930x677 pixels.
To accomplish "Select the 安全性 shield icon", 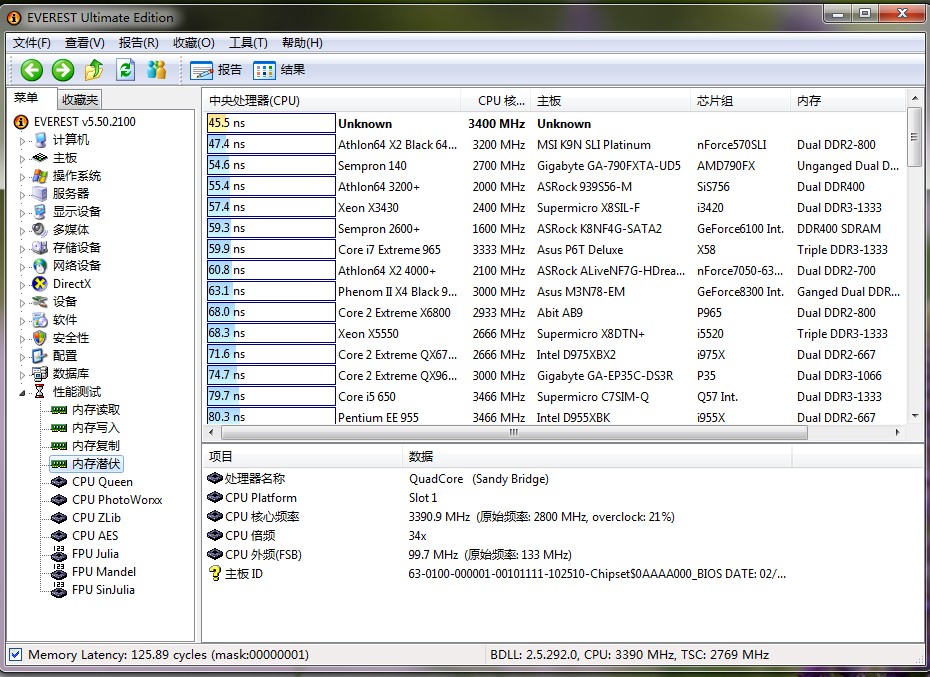I will 40,338.
